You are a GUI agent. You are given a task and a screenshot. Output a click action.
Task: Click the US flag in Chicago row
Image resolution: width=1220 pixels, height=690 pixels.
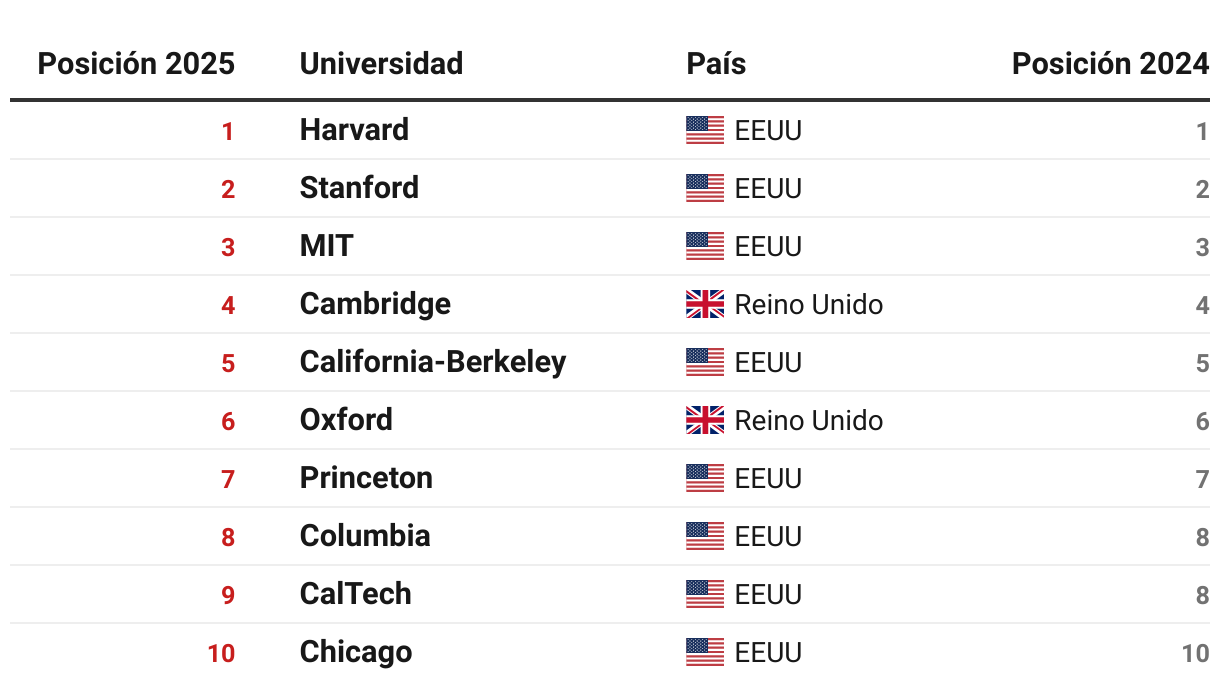coord(704,653)
